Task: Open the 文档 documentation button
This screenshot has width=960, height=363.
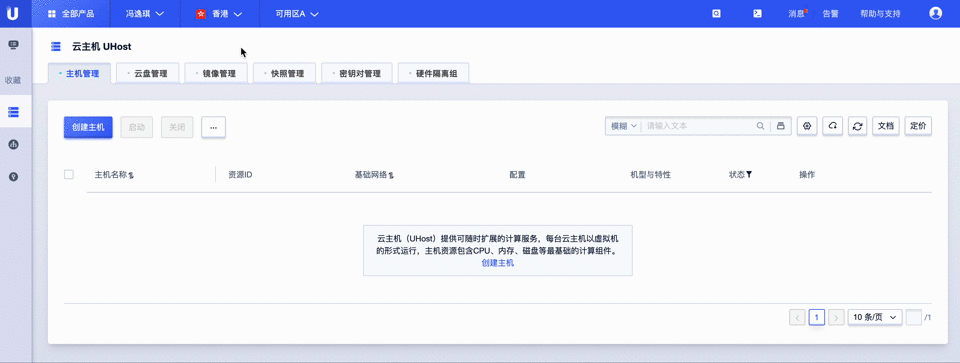Action: (886, 126)
